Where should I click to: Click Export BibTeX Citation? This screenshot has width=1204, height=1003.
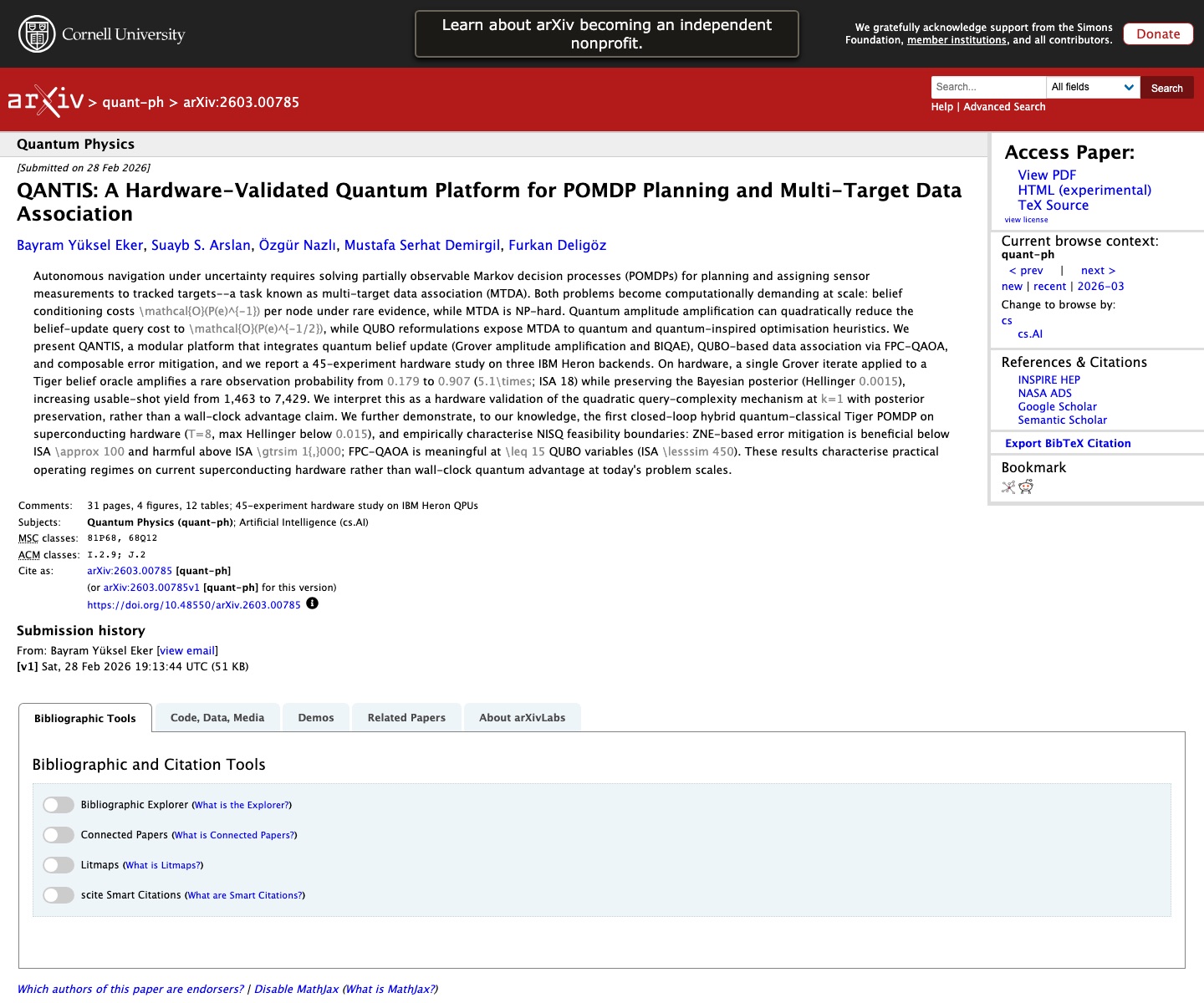point(1068,443)
